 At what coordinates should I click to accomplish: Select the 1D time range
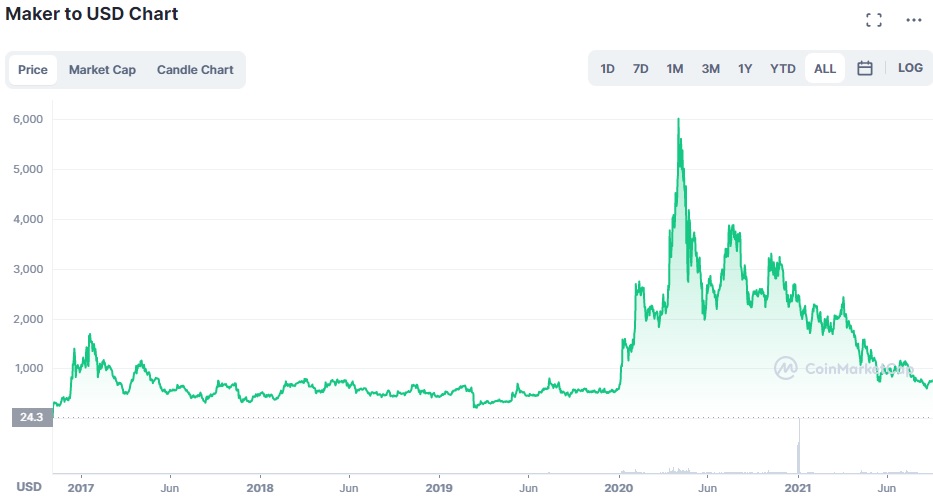[x=607, y=68]
